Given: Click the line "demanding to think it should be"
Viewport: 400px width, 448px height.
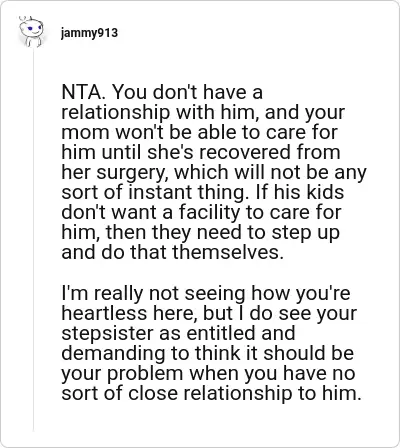Looking at the screenshot, I should pos(207,353).
